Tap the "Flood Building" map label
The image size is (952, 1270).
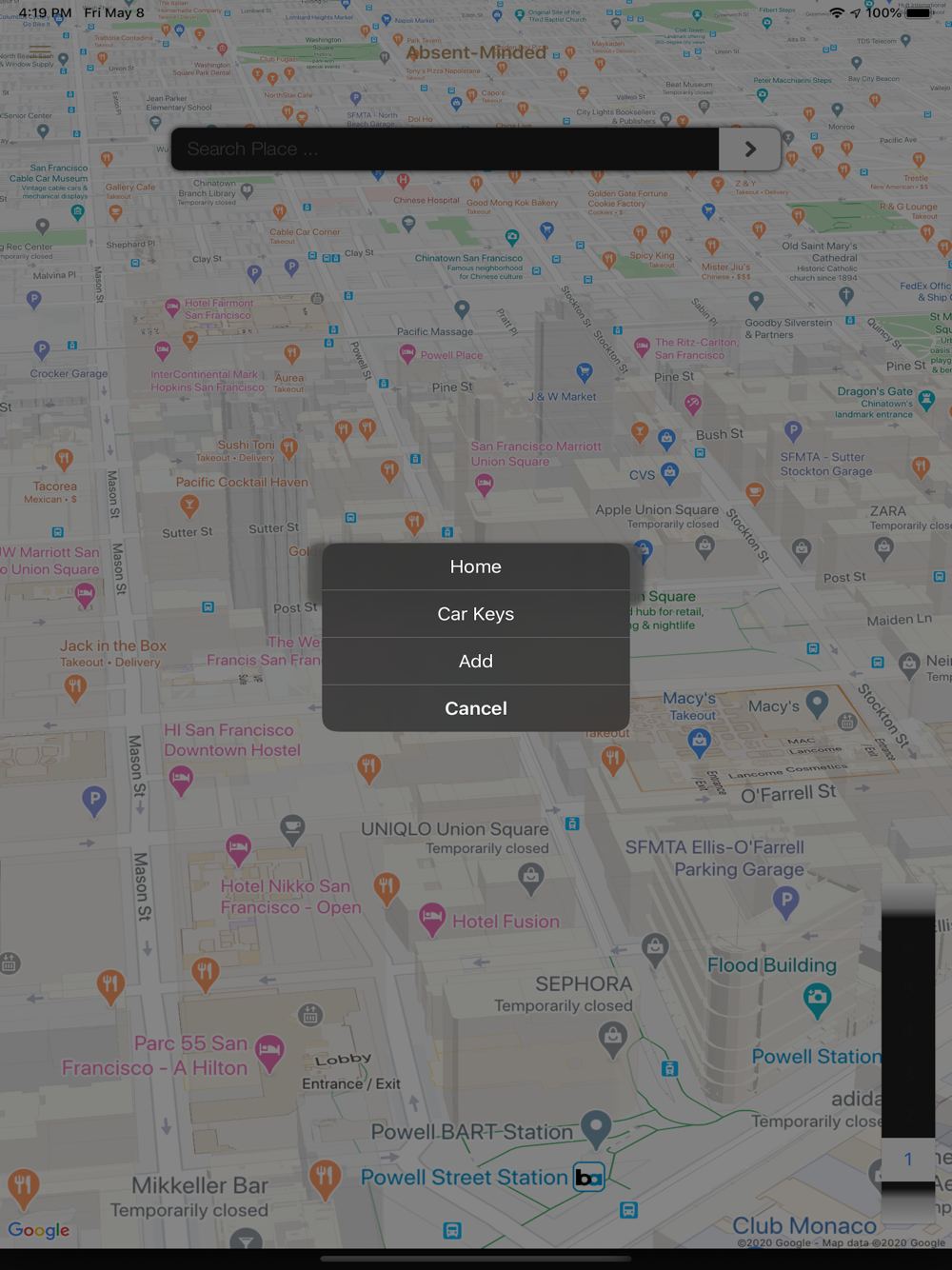click(x=772, y=965)
